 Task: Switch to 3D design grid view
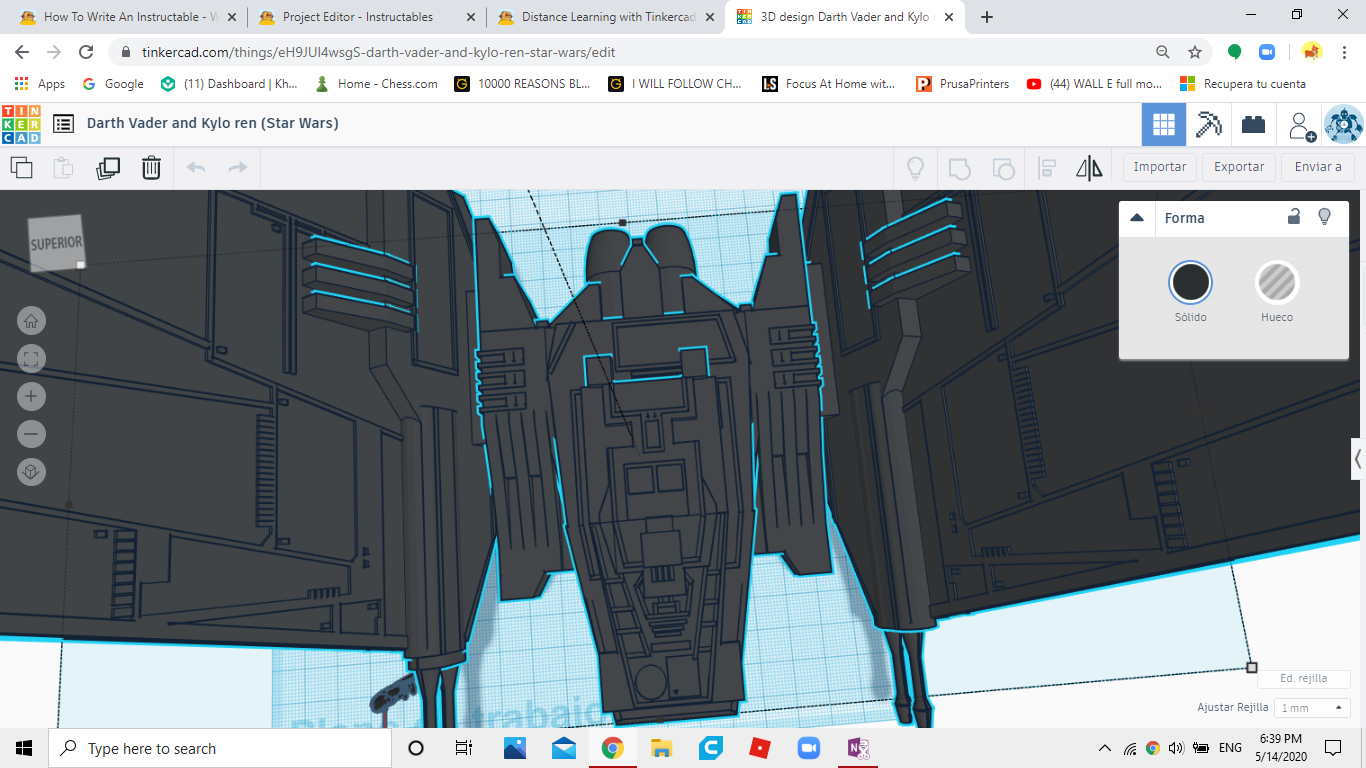point(1163,125)
